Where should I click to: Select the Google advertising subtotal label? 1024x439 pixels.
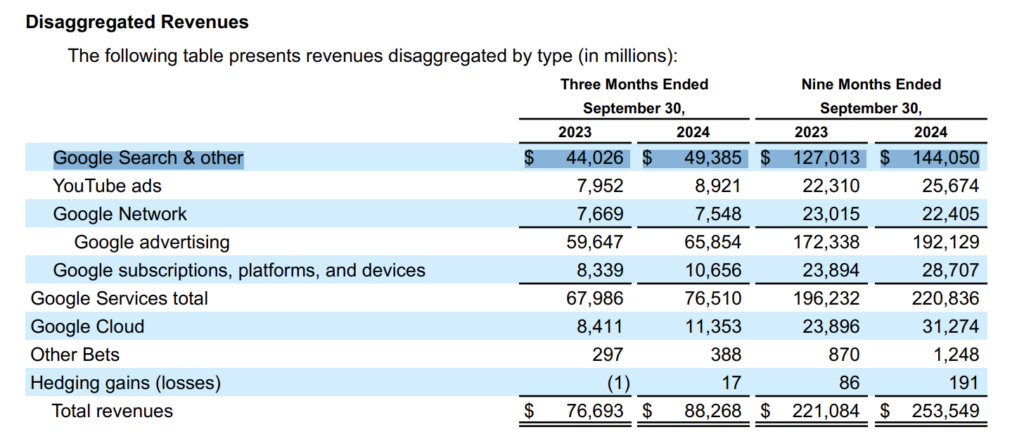click(x=152, y=242)
